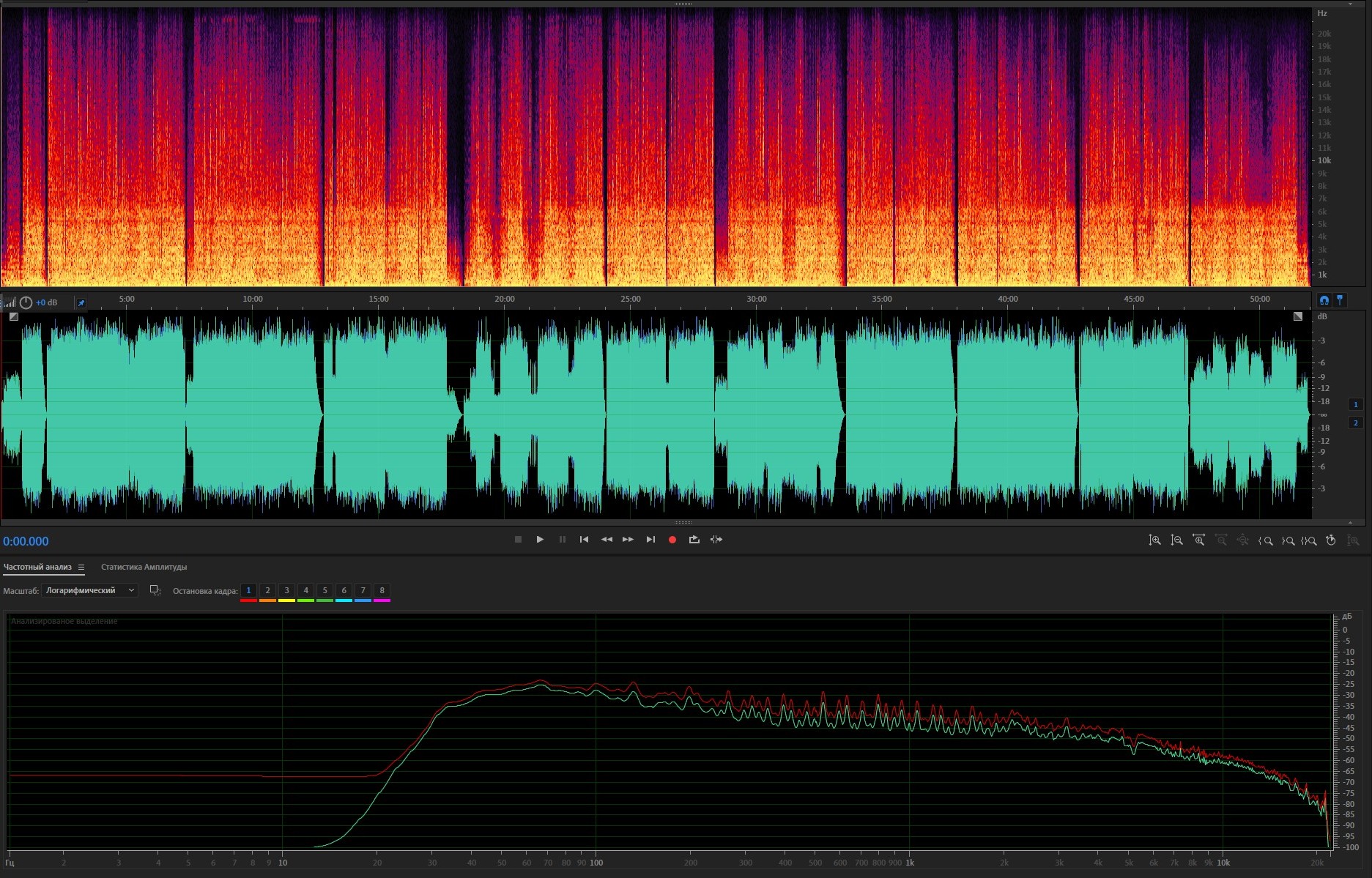Jump to the previous marker
The width and height of the screenshot is (1372, 878).
(584, 540)
